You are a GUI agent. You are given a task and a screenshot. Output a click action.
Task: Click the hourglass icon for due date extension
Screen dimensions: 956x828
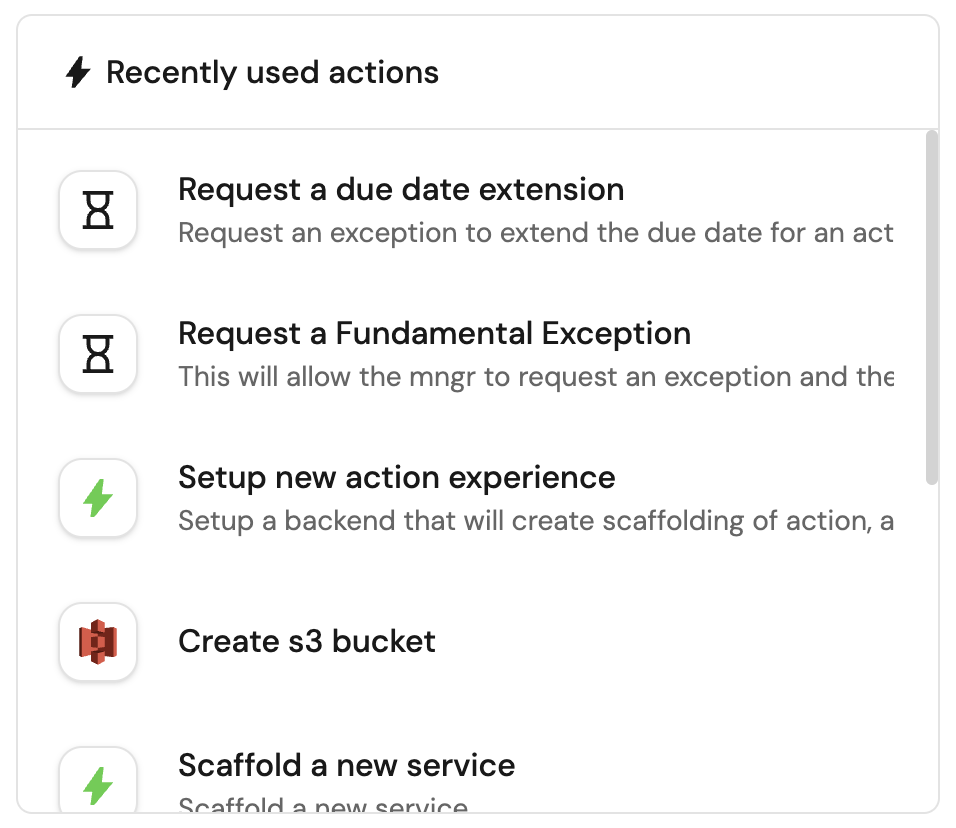(98, 210)
